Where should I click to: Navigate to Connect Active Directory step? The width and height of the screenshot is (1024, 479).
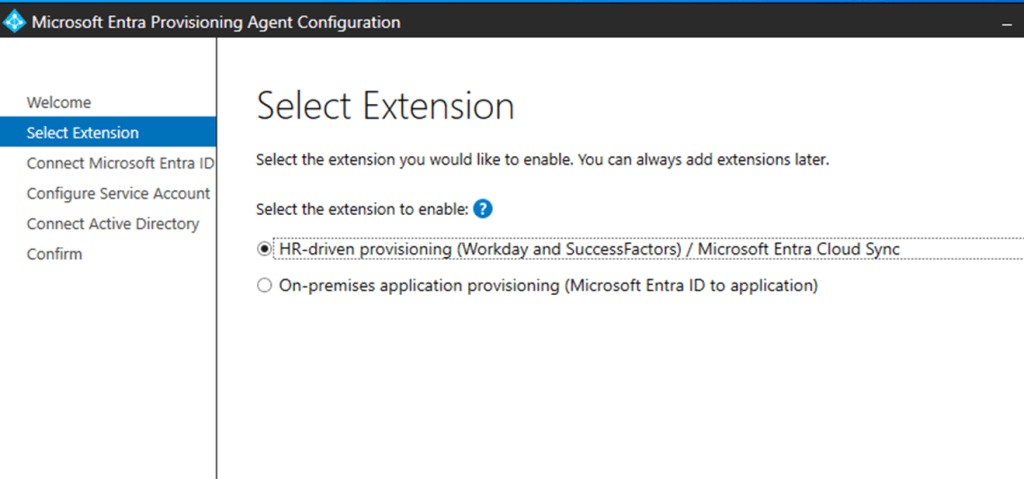click(113, 224)
